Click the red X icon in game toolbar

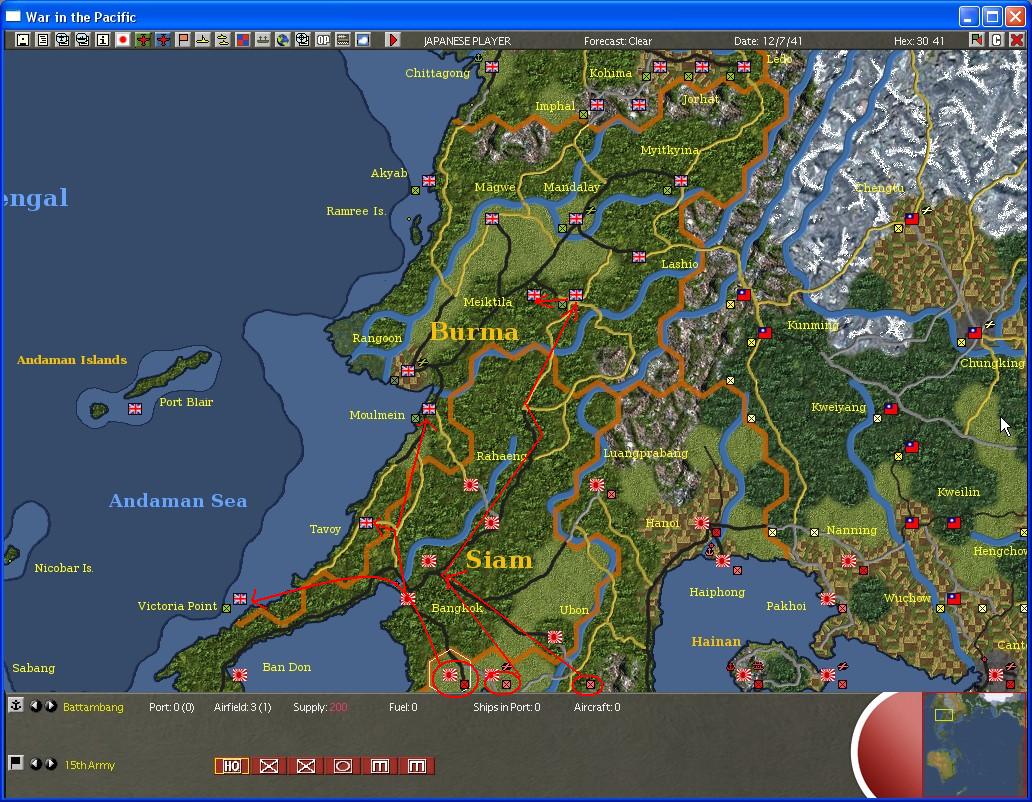(x=1016, y=40)
